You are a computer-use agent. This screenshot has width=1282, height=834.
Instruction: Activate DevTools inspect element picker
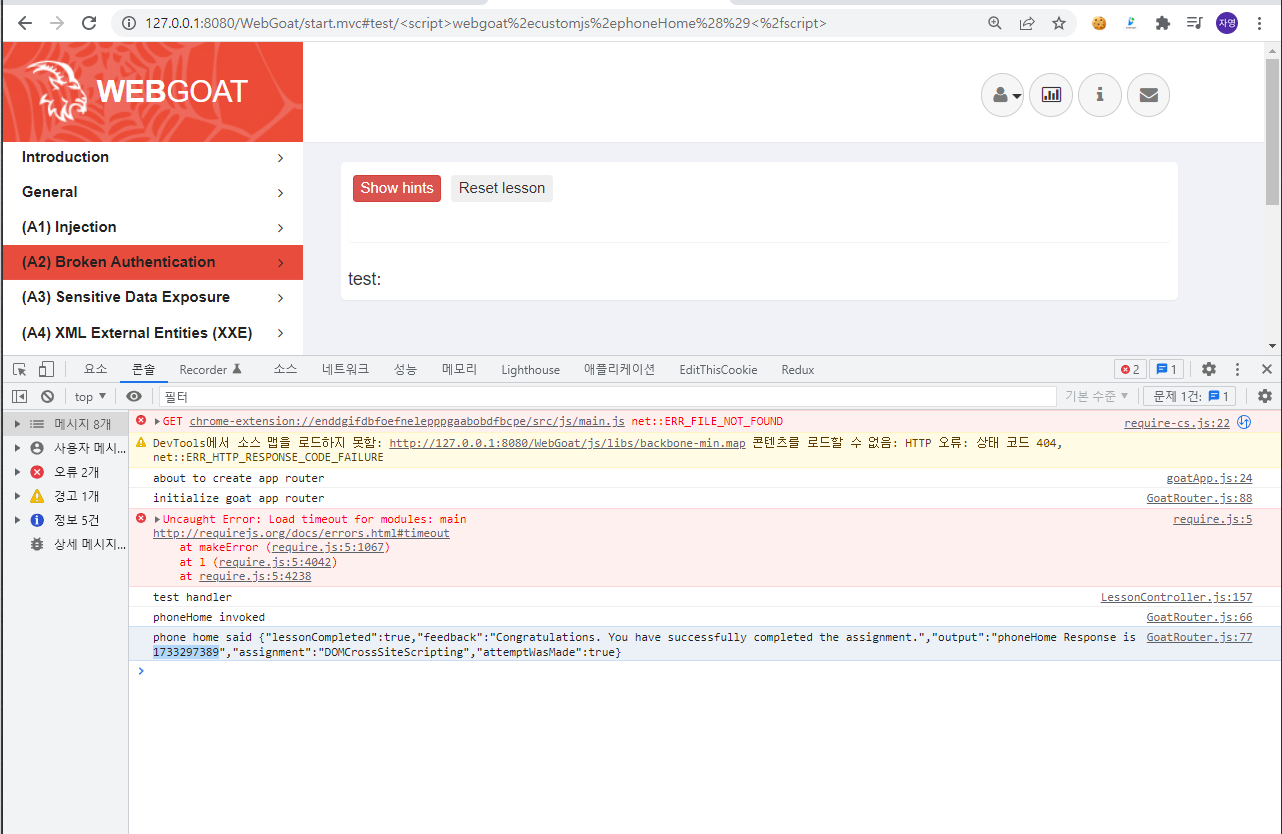(20, 369)
